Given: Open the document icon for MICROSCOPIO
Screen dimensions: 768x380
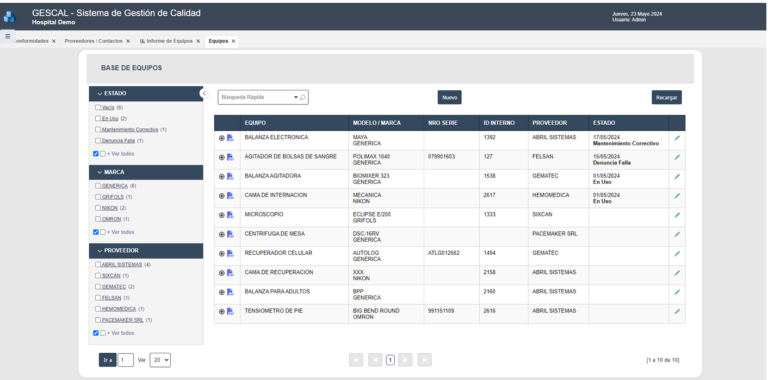Looking at the screenshot, I should (x=230, y=215).
